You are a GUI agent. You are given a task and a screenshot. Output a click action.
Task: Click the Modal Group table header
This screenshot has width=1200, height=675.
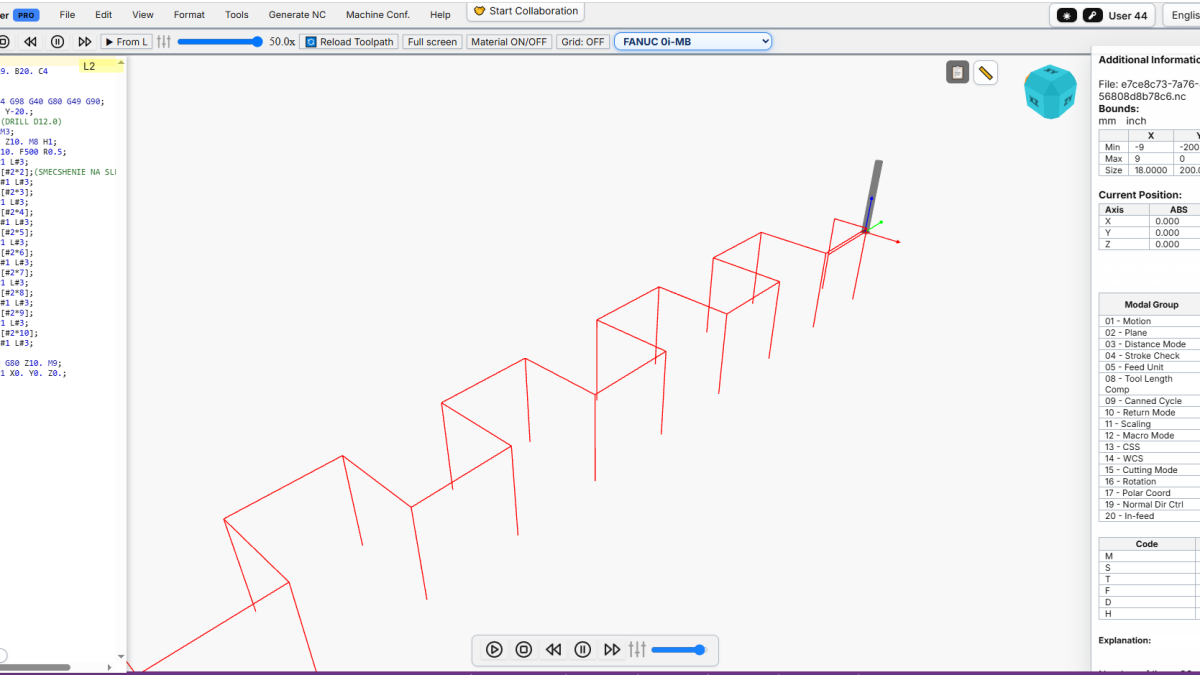click(x=1151, y=304)
